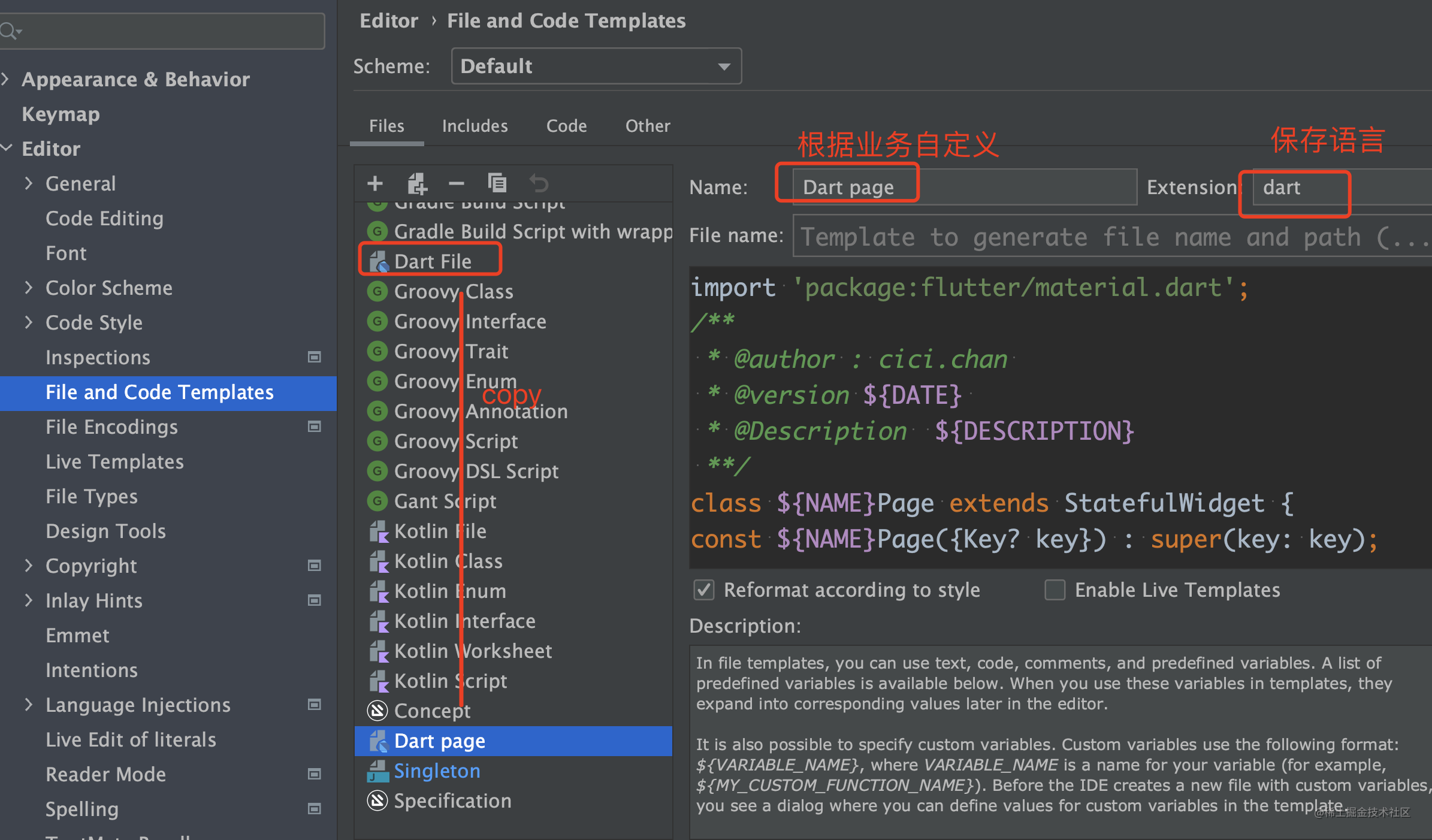This screenshot has height=840, width=1432.
Task: Remove selected template with the minus icon
Action: [457, 183]
